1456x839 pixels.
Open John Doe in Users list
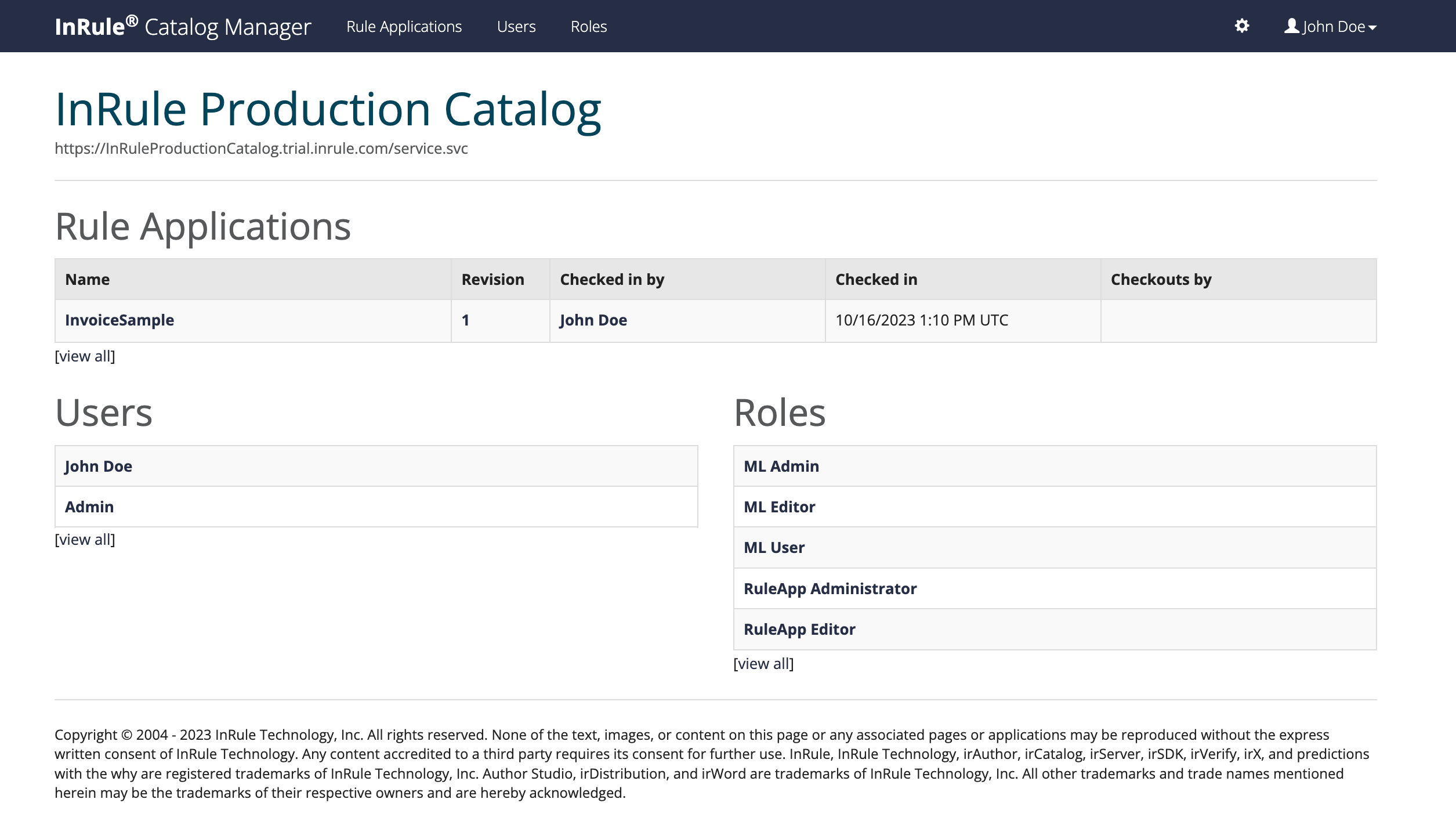98,466
